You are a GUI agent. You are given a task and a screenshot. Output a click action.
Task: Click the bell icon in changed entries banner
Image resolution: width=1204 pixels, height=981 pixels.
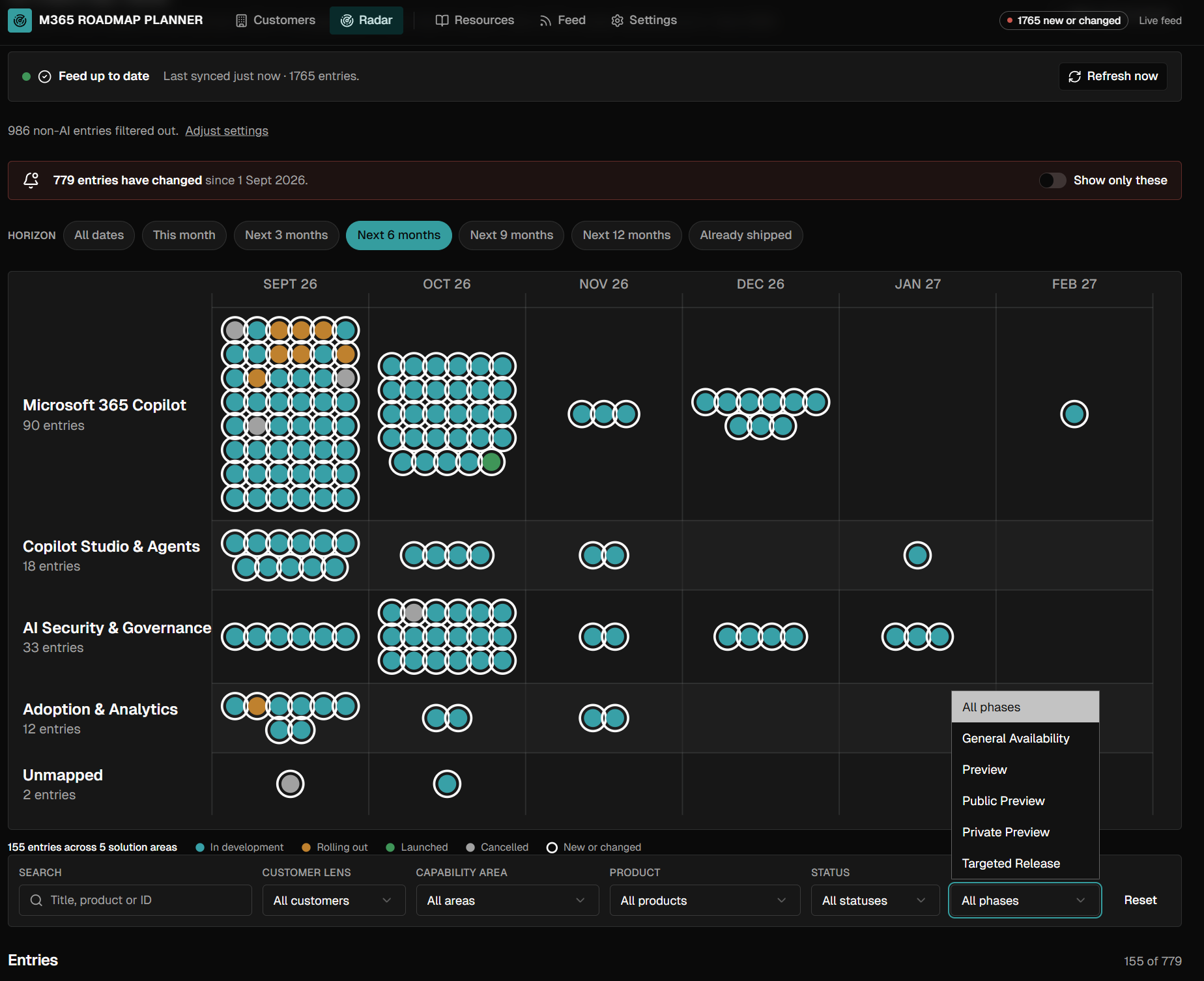31,180
